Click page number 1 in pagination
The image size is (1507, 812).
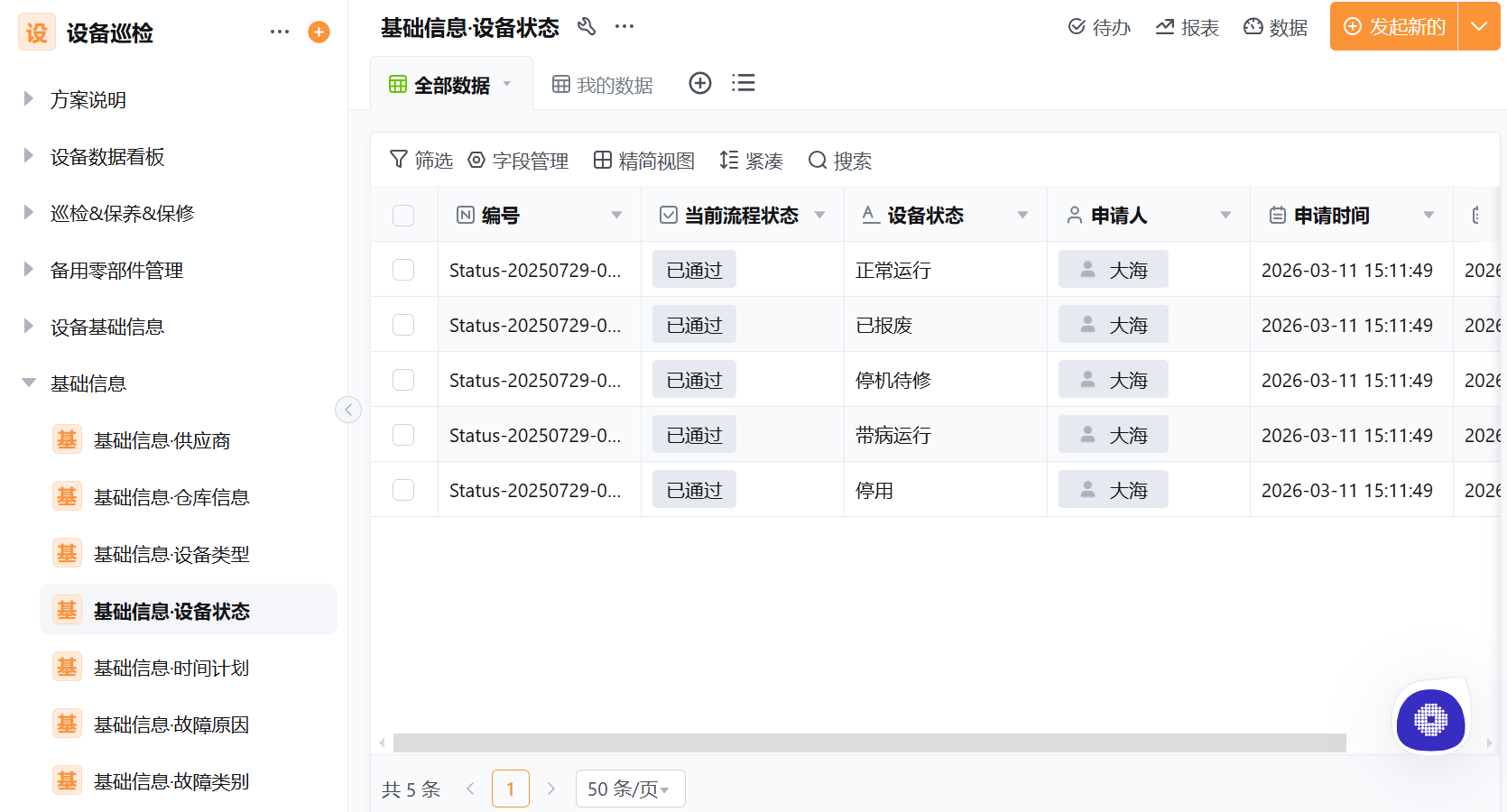(x=511, y=788)
